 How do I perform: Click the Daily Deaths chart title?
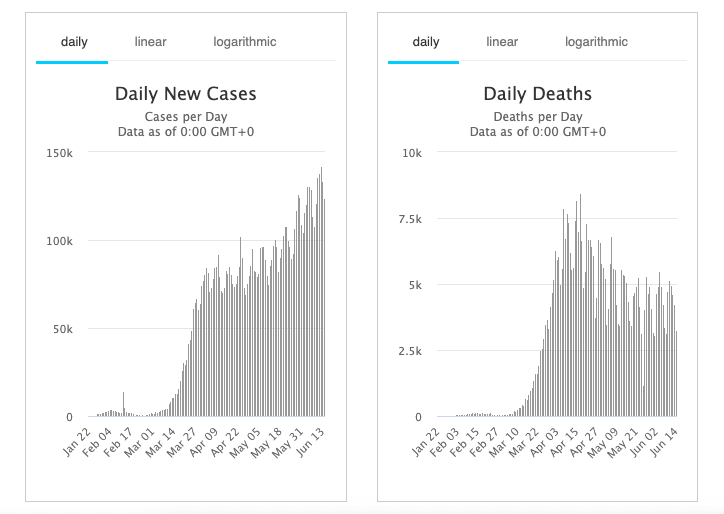click(x=538, y=94)
